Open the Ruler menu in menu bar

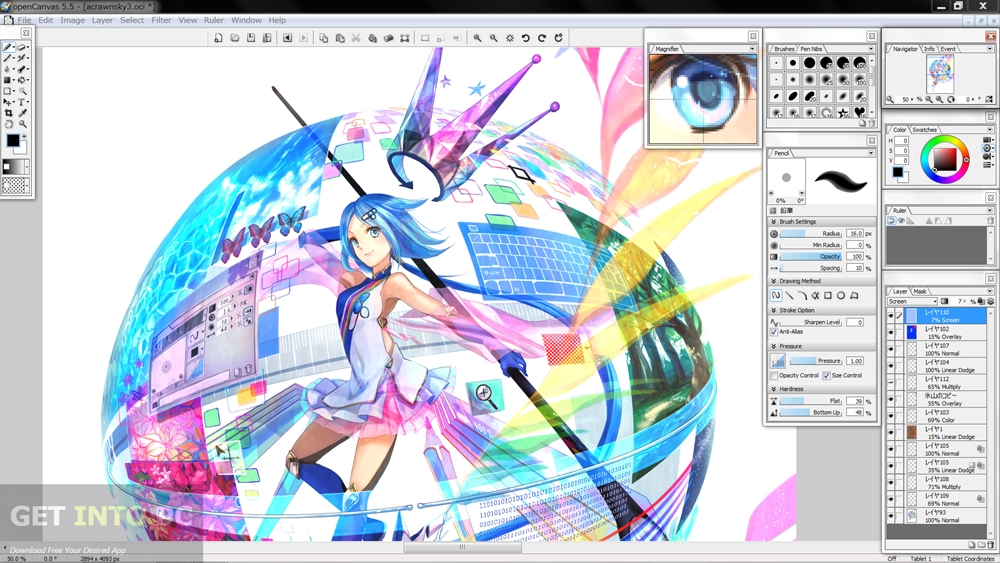(214, 20)
